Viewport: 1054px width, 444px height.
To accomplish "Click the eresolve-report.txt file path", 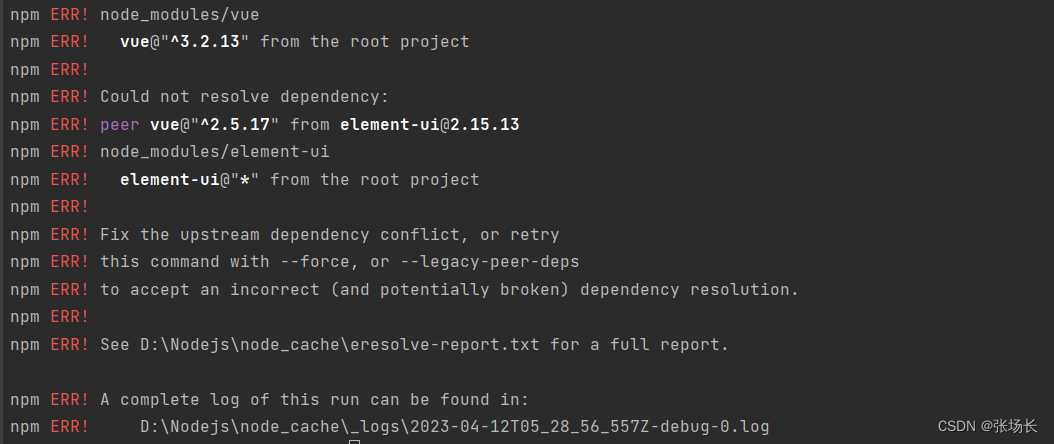I will 339,345.
